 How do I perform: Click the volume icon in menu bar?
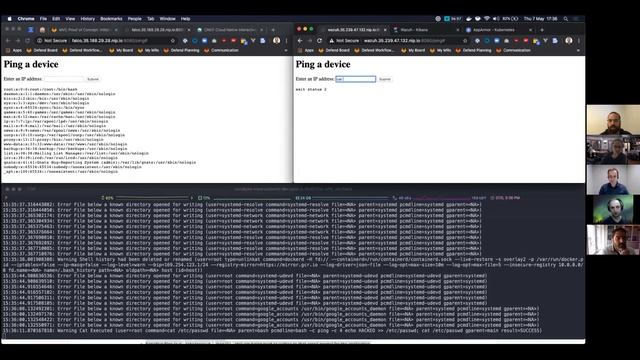[496, 19]
